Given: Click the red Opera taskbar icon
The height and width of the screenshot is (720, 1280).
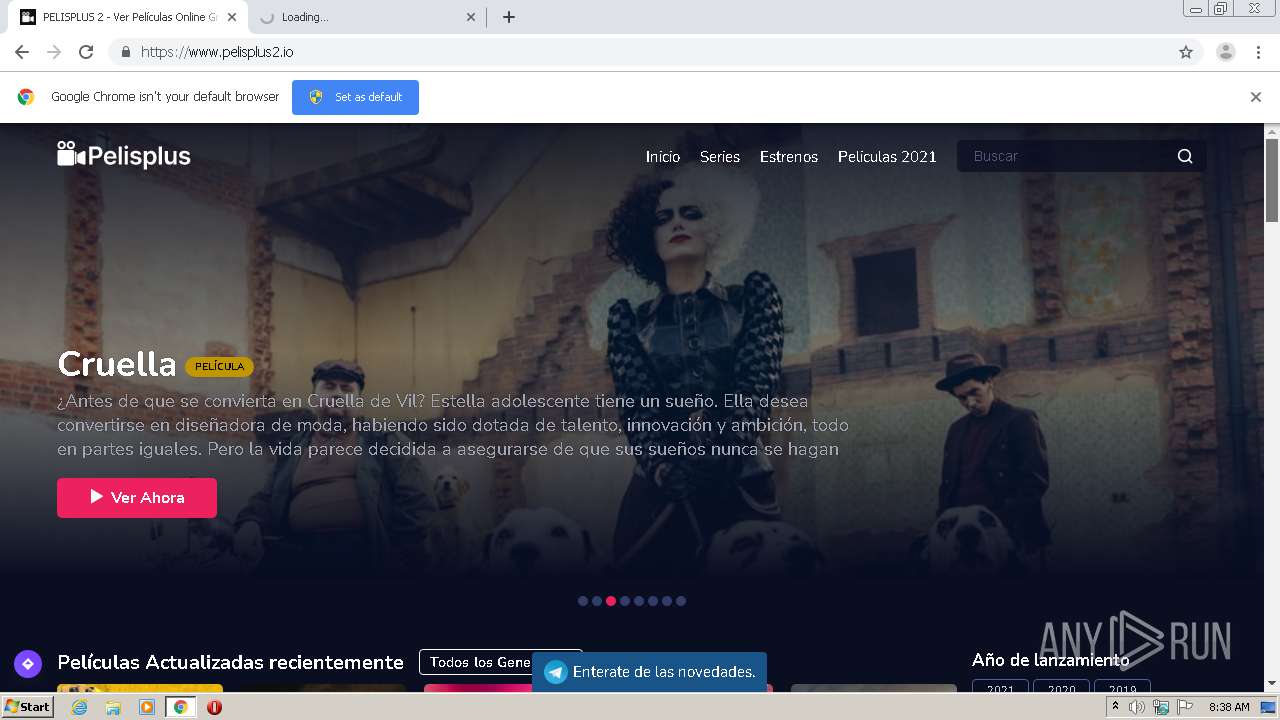Looking at the screenshot, I should [214, 707].
